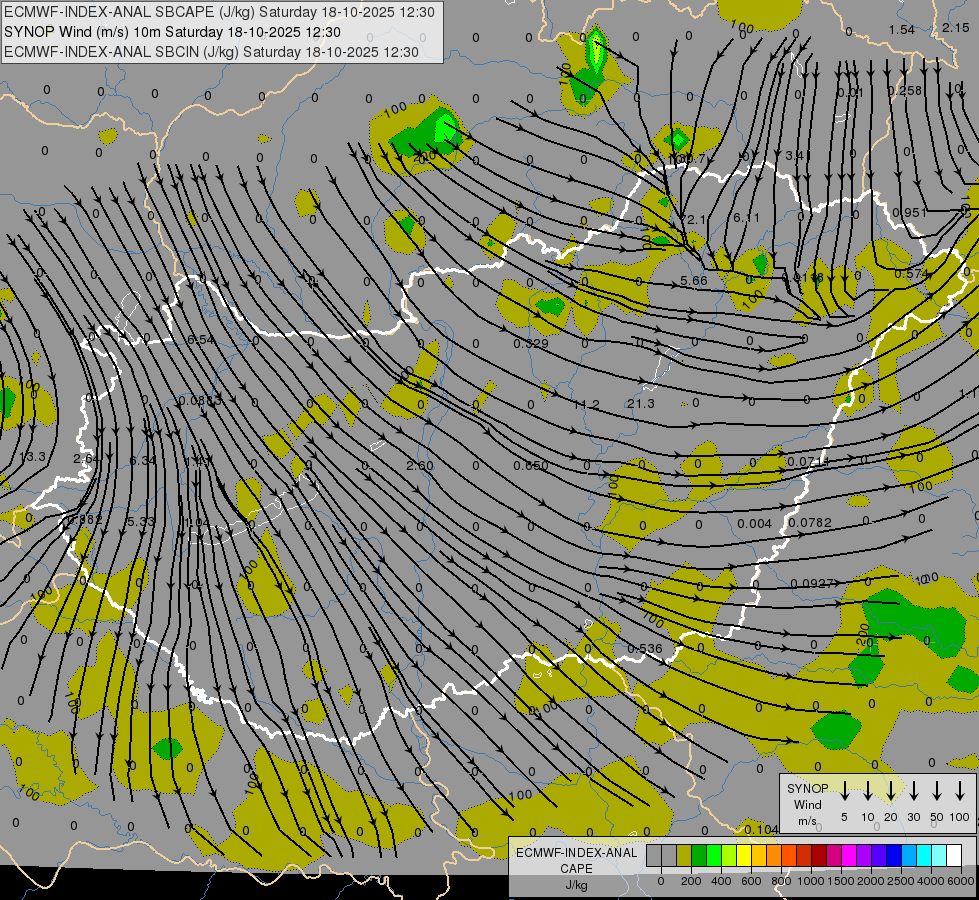Screen dimensions: 979x900
Task: Pick the dark red swatch above 1000 tick
Action: click(819, 855)
